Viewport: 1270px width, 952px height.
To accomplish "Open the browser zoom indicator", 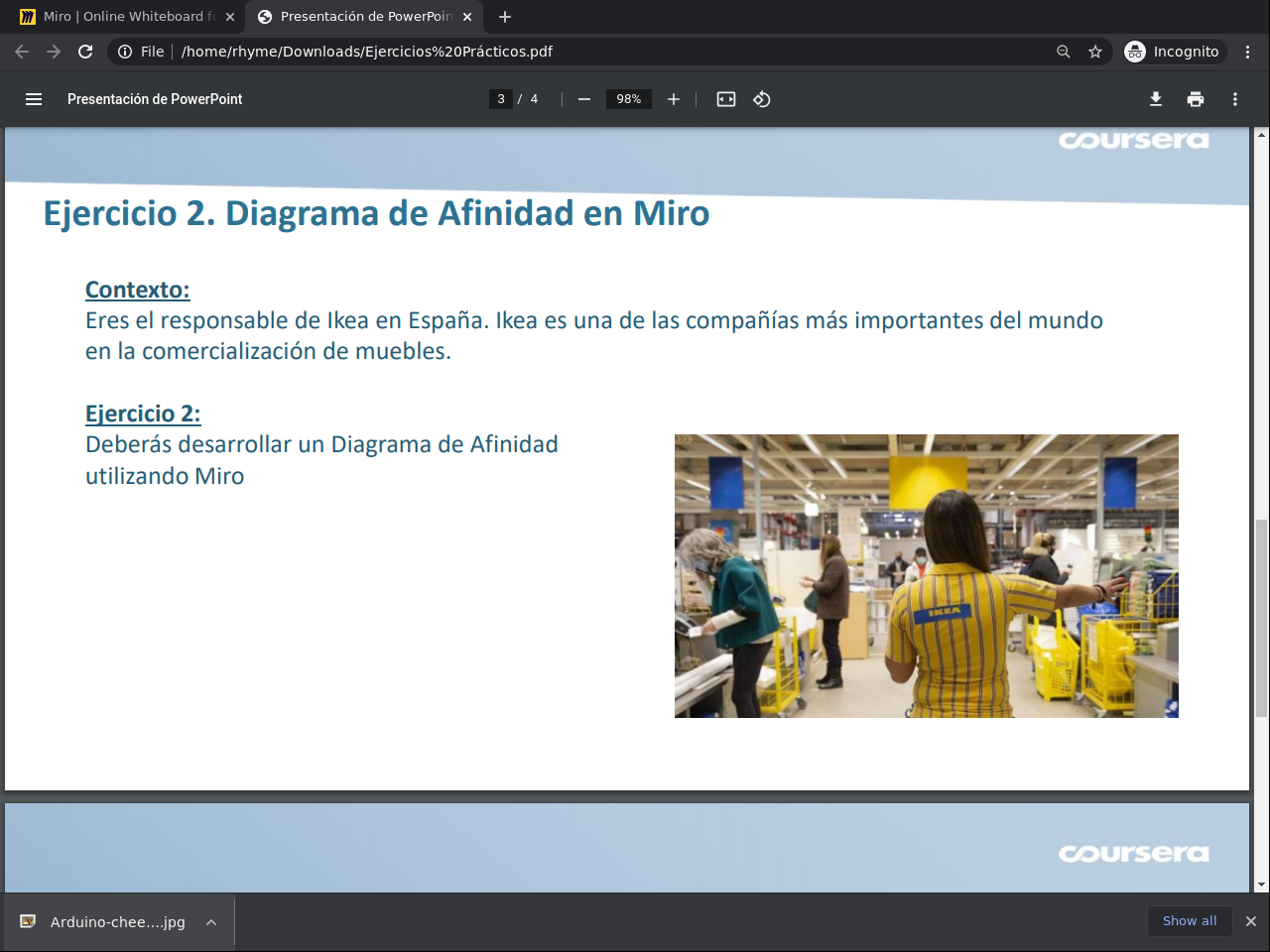I will [1064, 52].
